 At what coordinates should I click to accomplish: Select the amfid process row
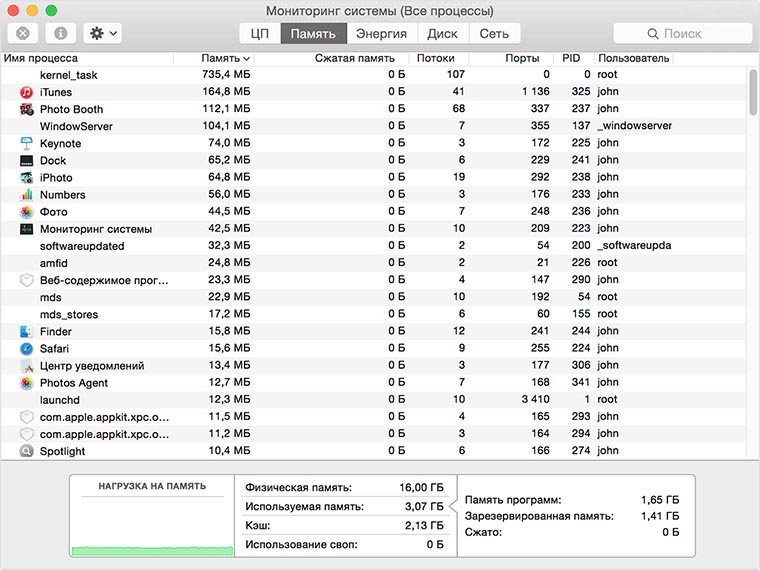coord(373,263)
